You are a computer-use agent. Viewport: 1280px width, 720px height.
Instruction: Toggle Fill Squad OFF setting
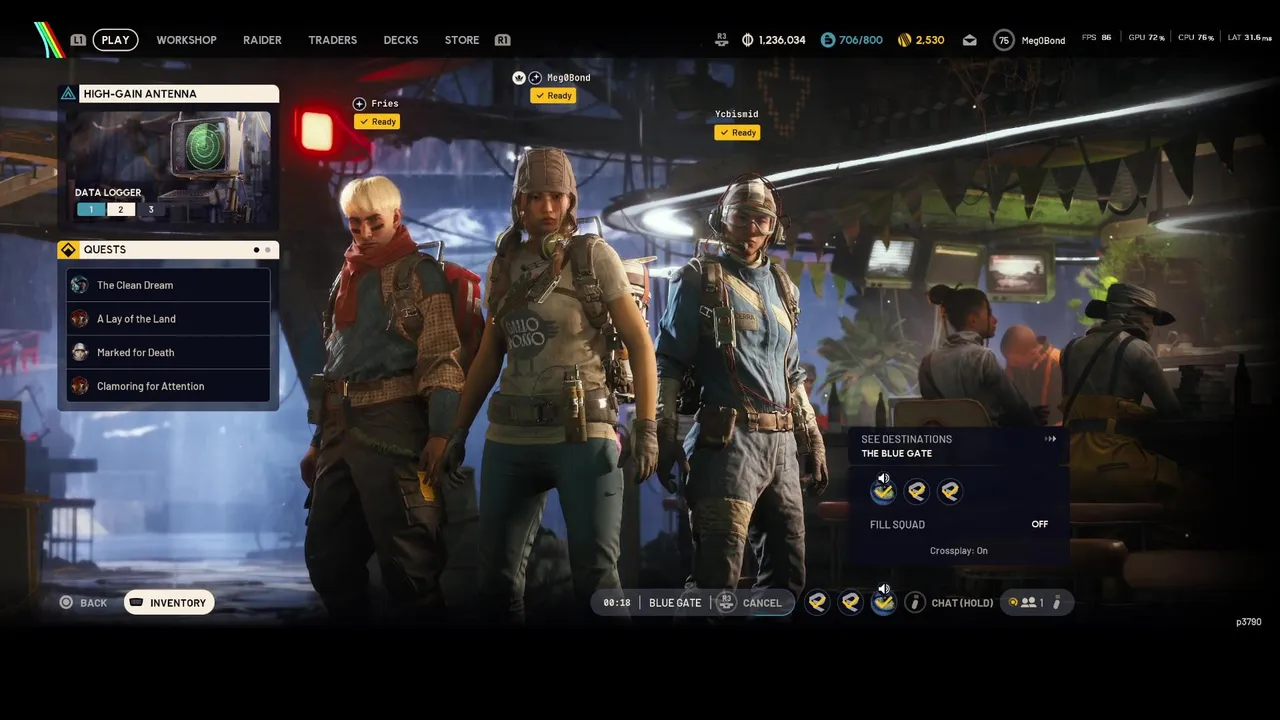[959, 524]
